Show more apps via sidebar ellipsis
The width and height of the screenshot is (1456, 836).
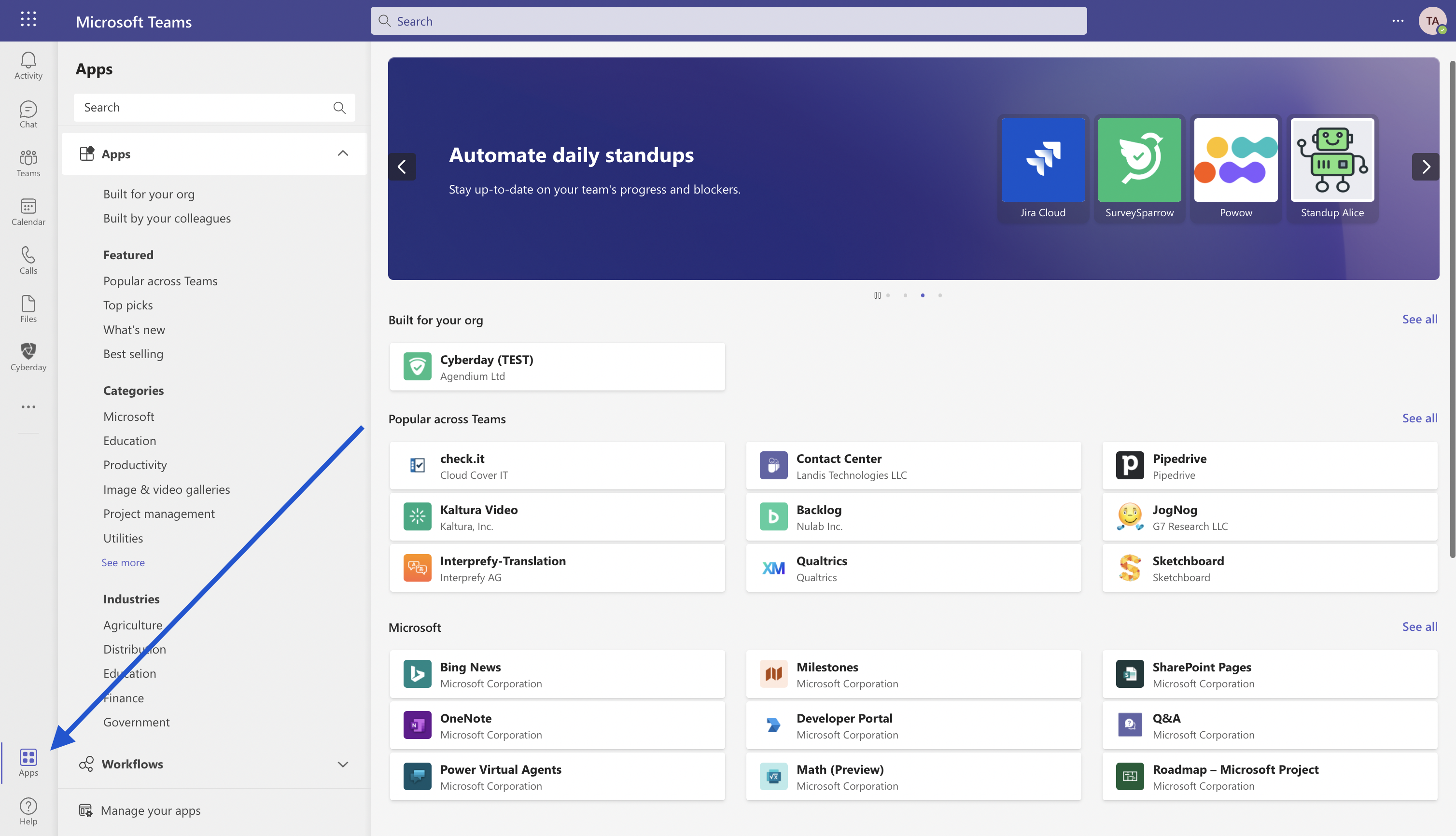[x=28, y=406]
